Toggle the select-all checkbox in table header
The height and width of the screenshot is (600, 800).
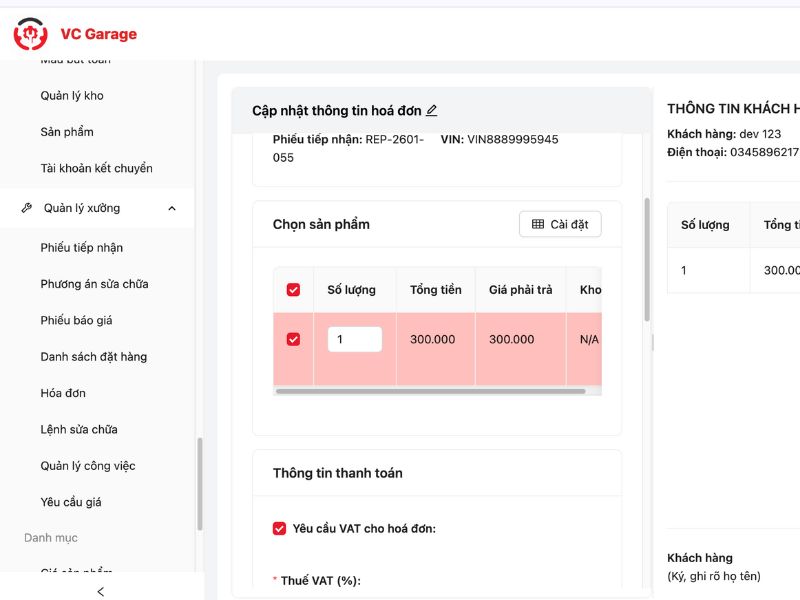(x=293, y=290)
